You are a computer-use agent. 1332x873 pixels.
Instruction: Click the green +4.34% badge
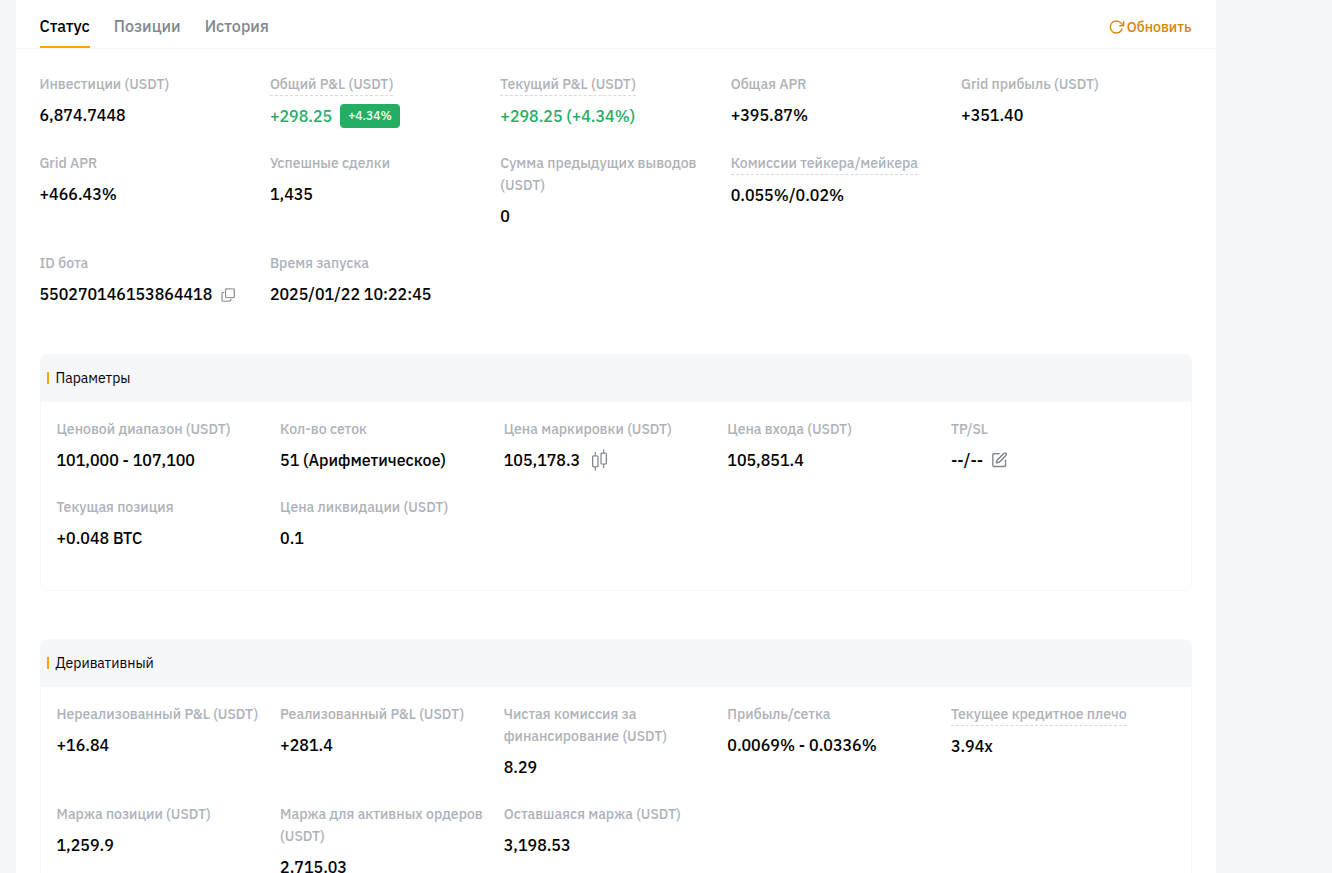click(x=370, y=116)
